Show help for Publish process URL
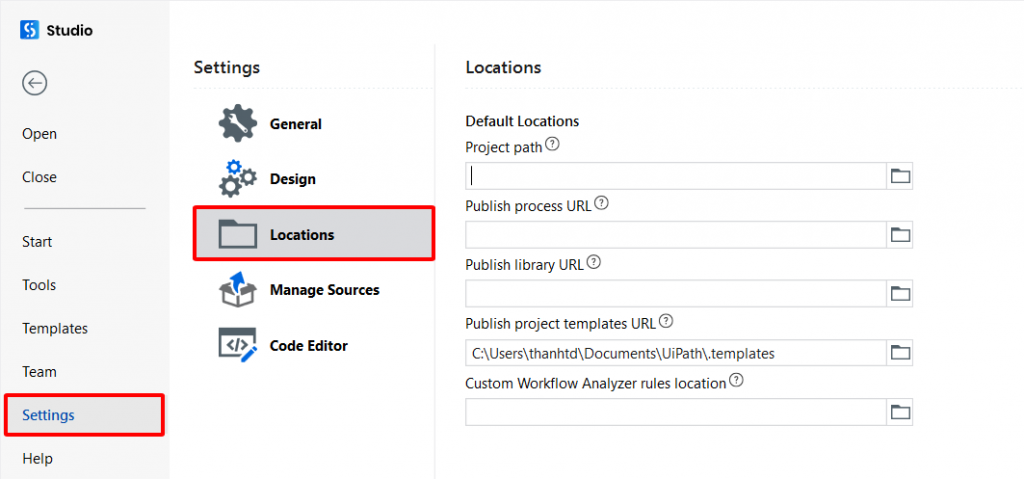The image size is (1024, 479). click(601, 203)
